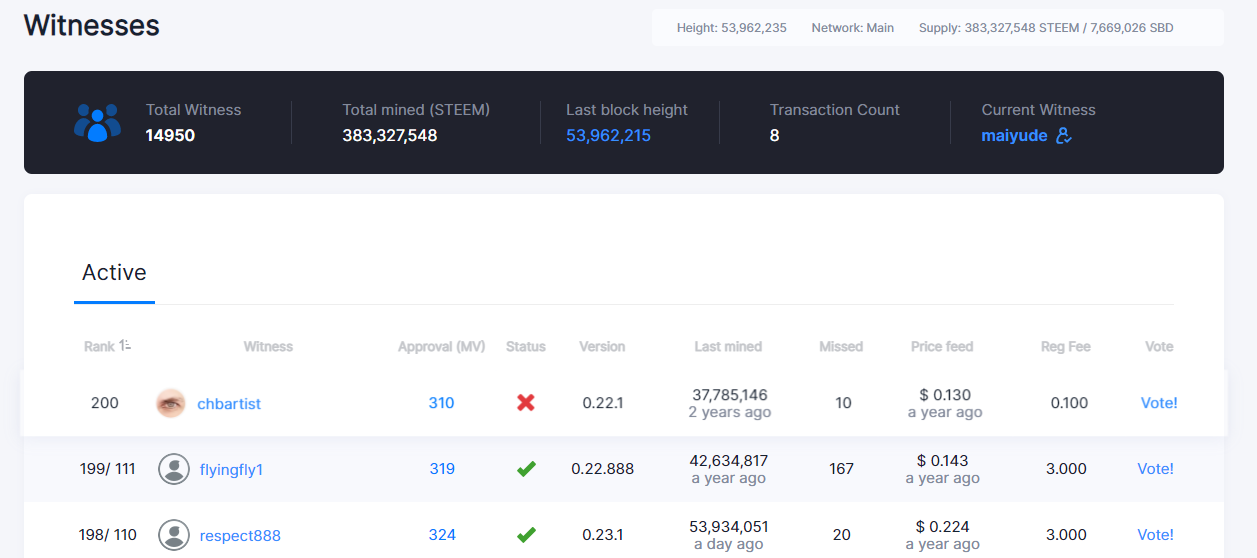The image size is (1257, 558).
Task: Click flyingfly1's default avatar icon
Action: (x=174, y=469)
